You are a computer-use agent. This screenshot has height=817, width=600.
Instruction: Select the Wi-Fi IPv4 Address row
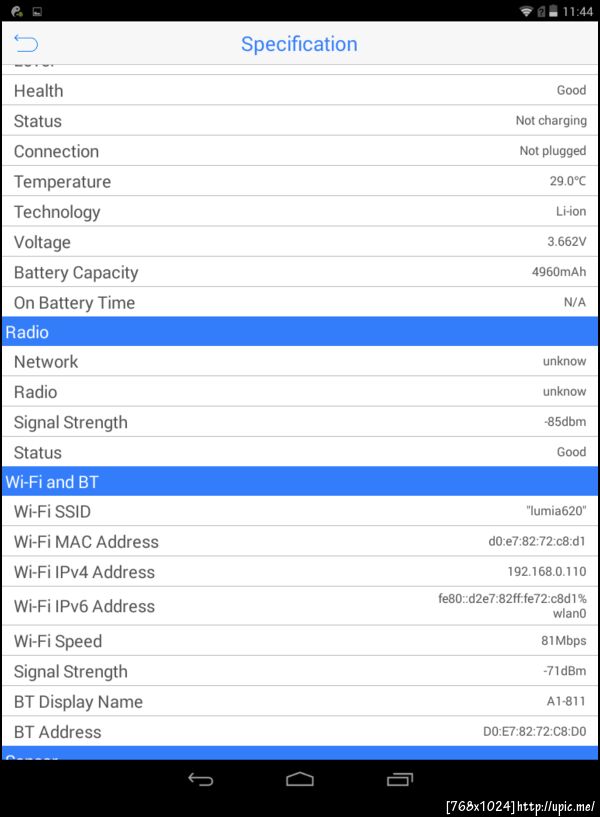[x=300, y=572]
